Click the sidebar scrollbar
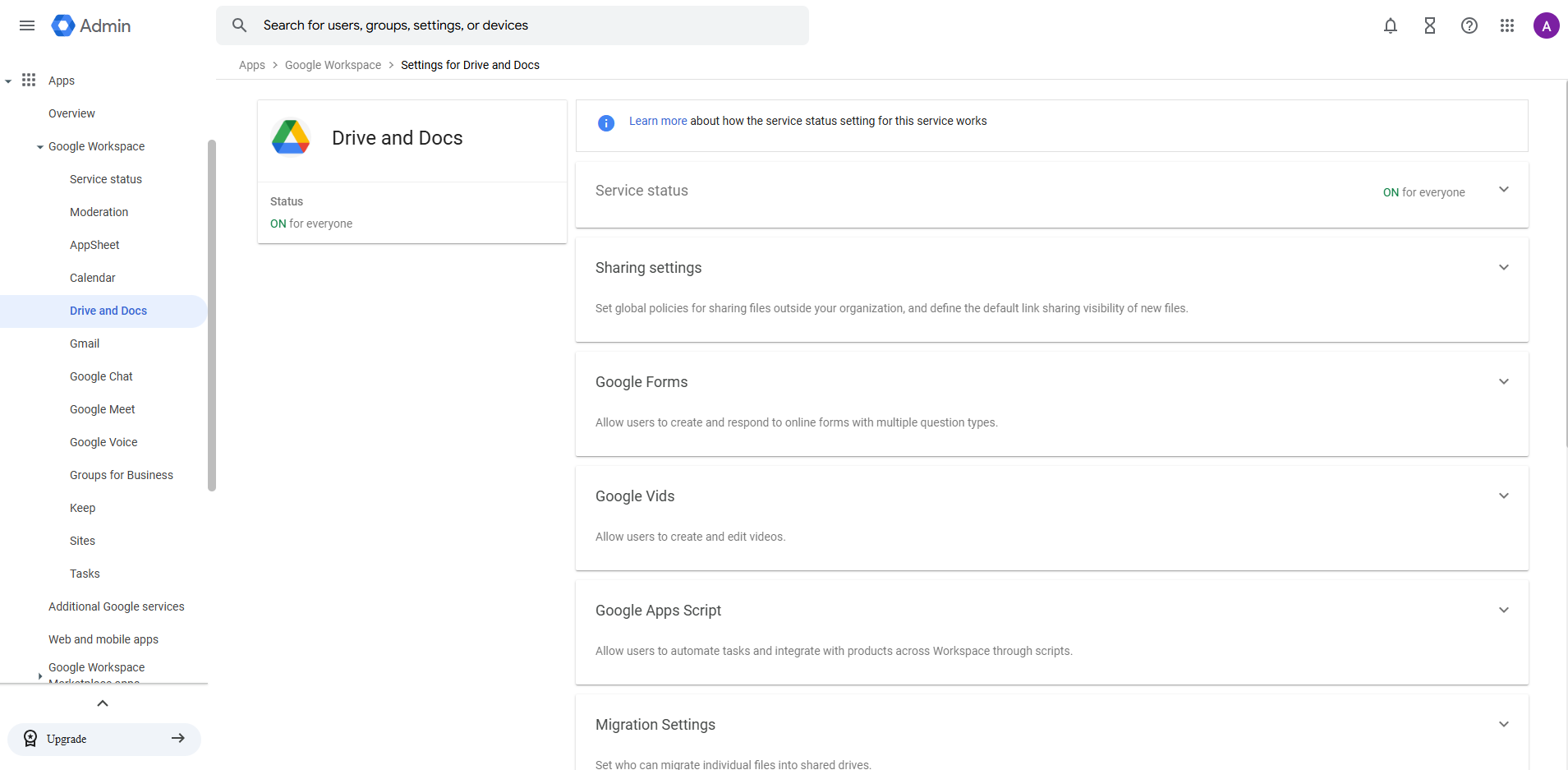Image resolution: width=1568 pixels, height=770 pixels. click(x=212, y=316)
